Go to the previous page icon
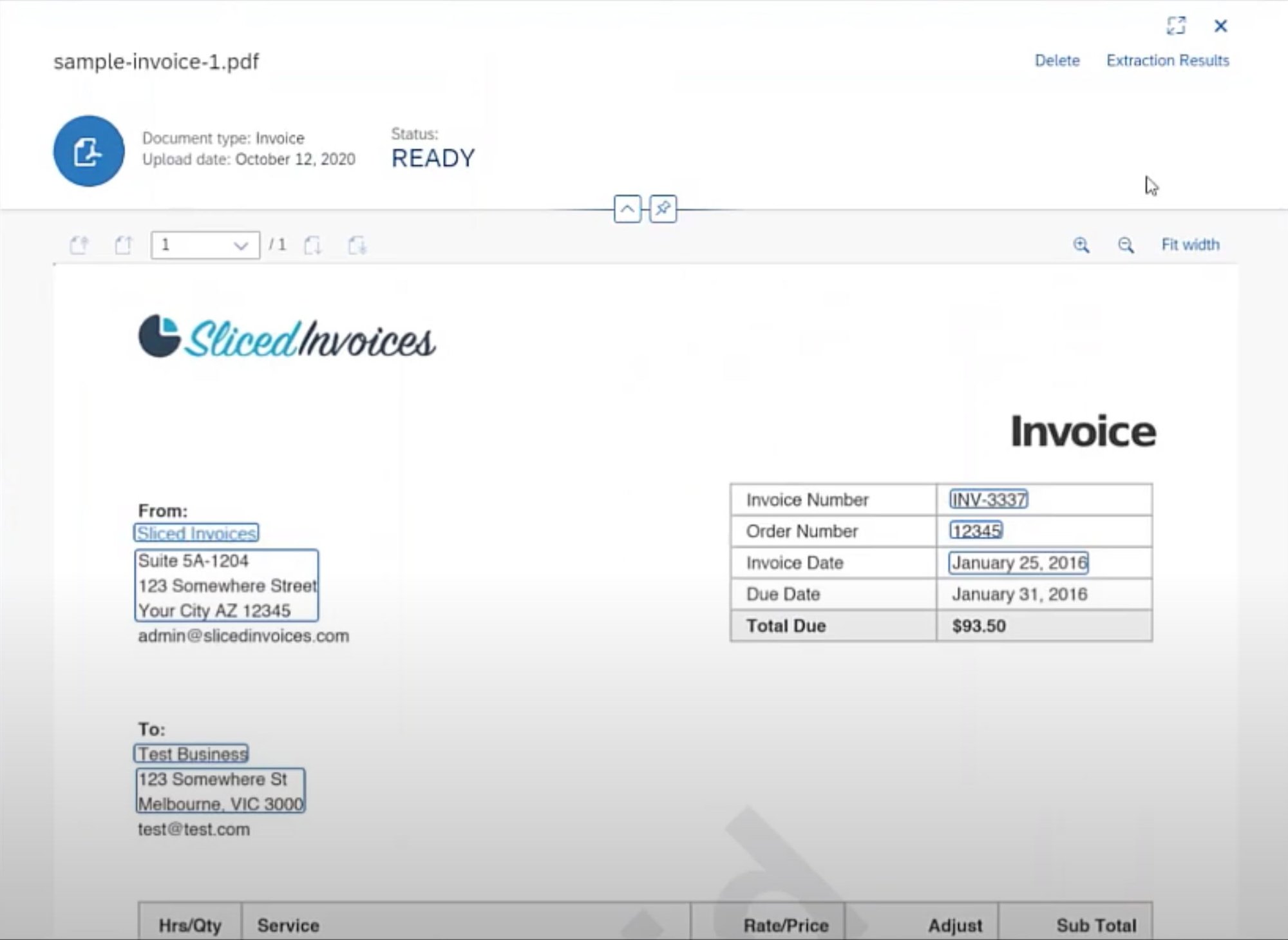The height and width of the screenshot is (940, 1288). pos(123,245)
